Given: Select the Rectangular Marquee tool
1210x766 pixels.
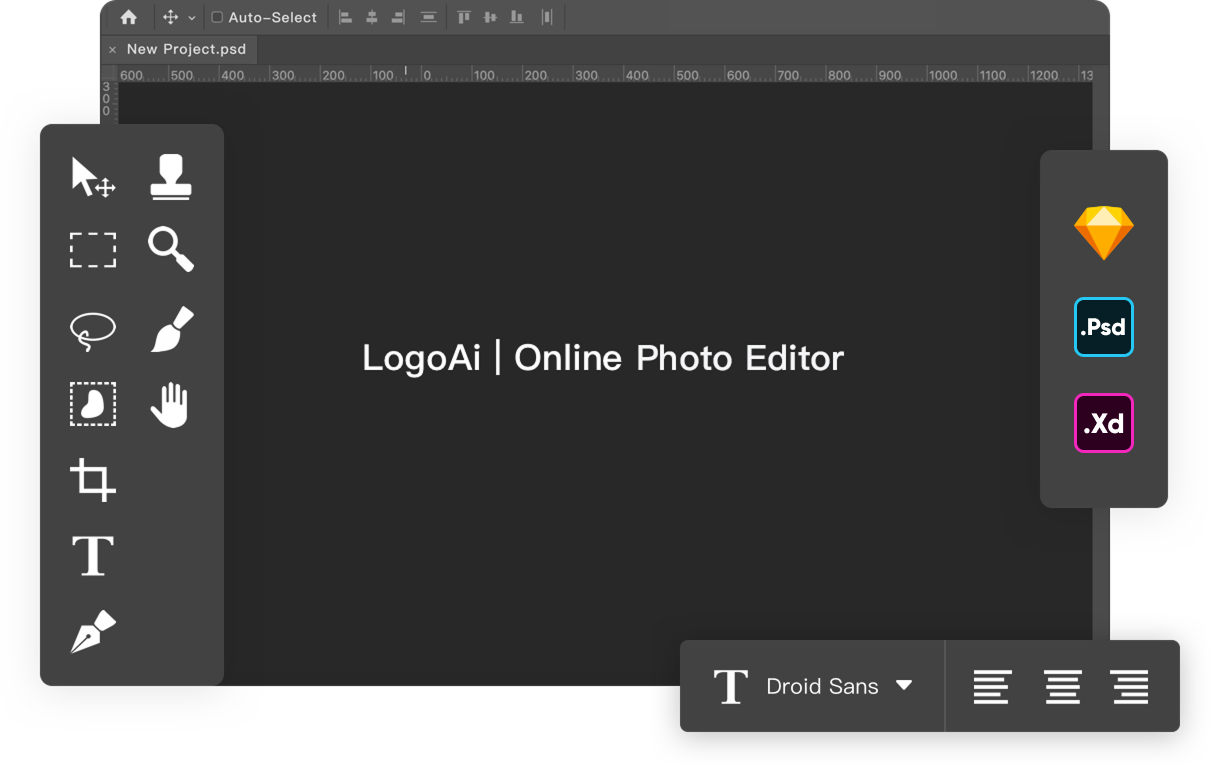Looking at the screenshot, I should tap(92, 250).
